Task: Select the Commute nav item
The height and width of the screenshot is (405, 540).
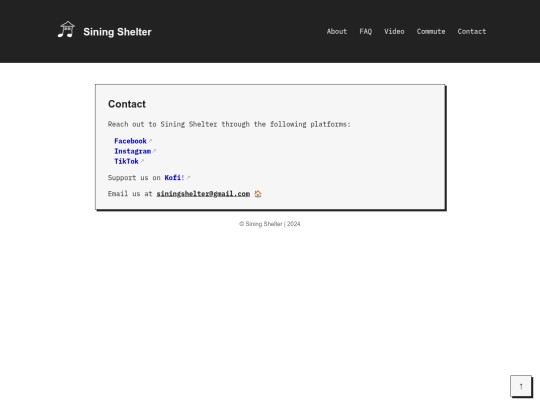Action: pos(431,31)
